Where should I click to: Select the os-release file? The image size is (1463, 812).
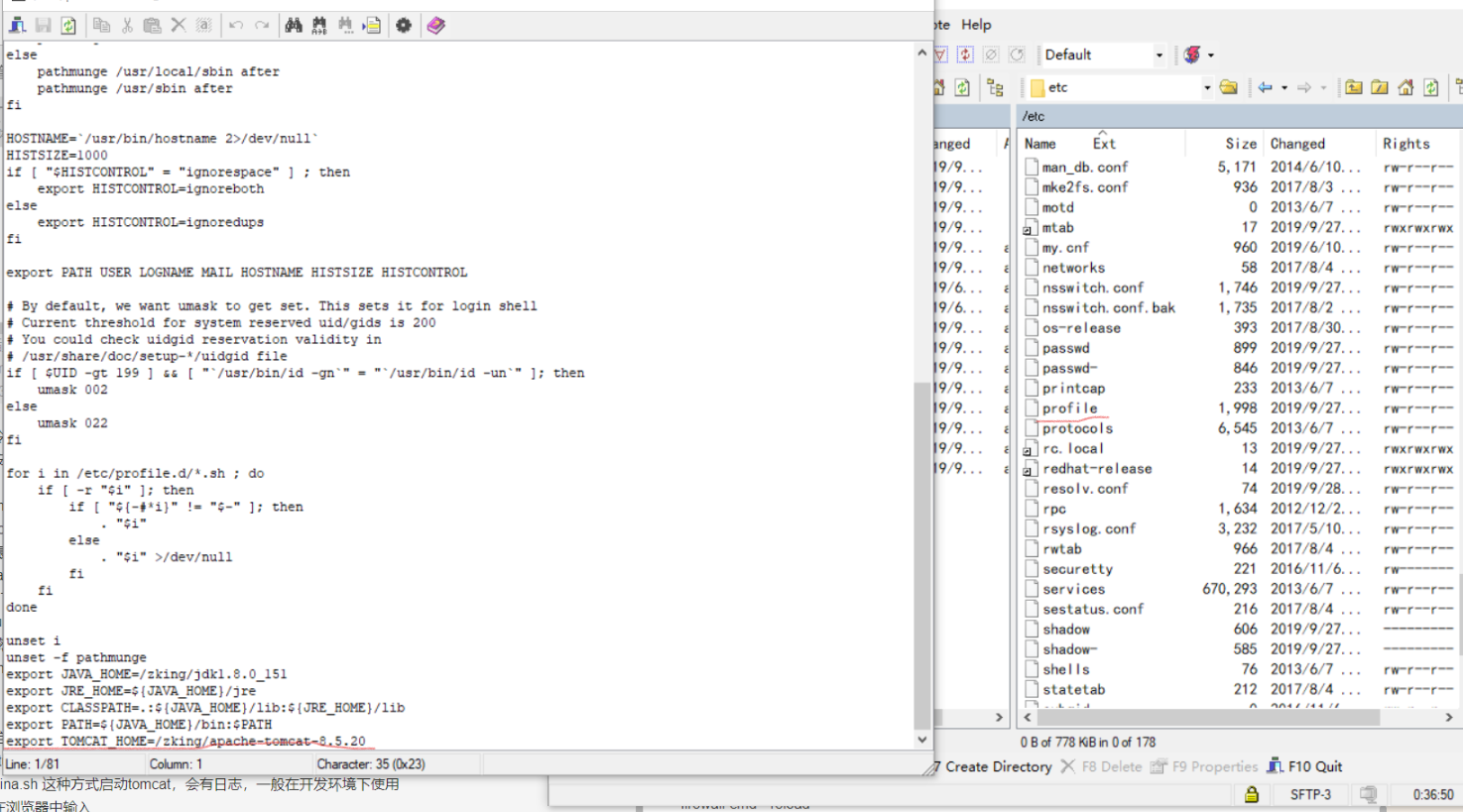point(1081,328)
